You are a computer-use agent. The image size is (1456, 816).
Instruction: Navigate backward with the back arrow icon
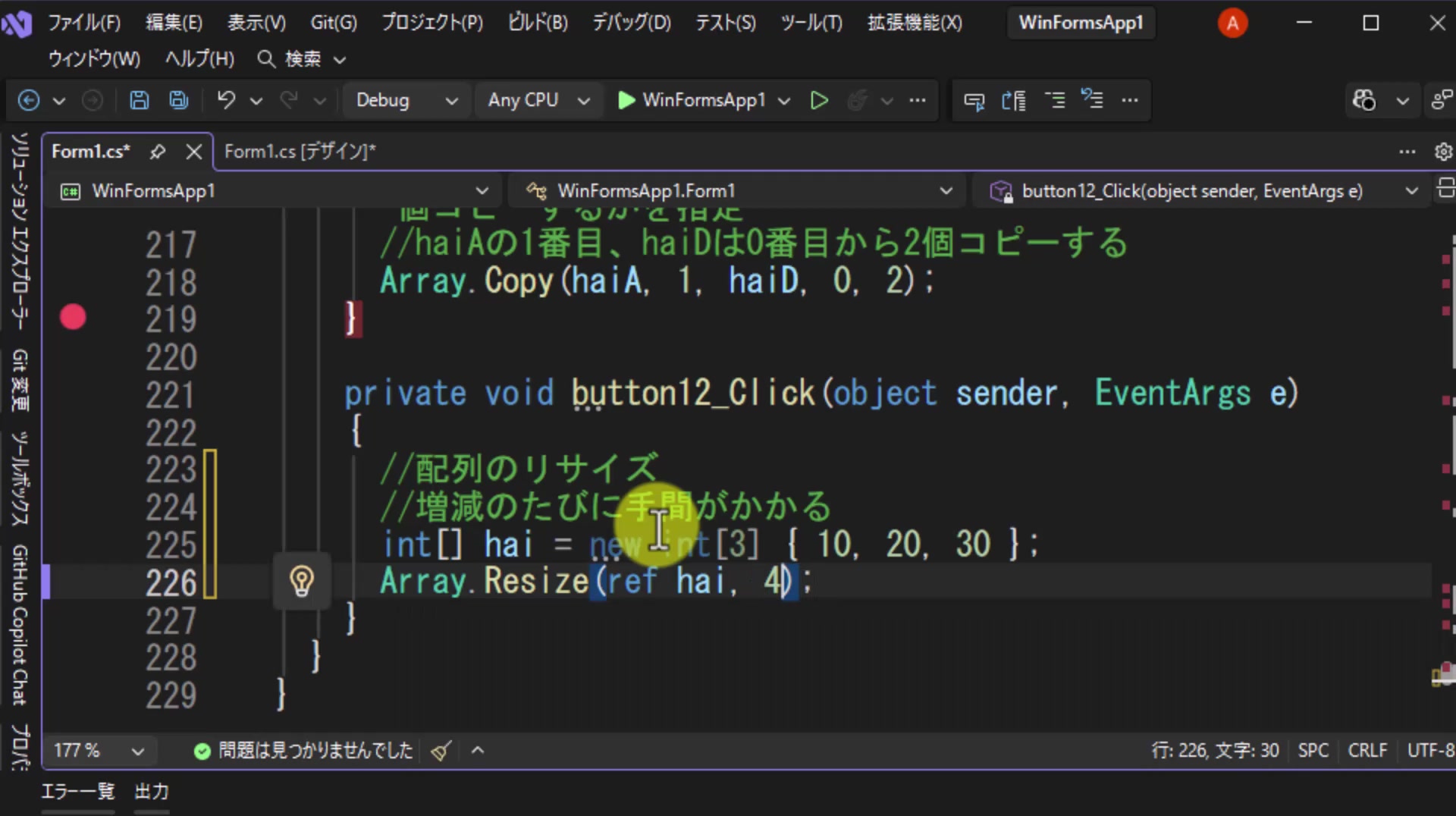point(29,100)
